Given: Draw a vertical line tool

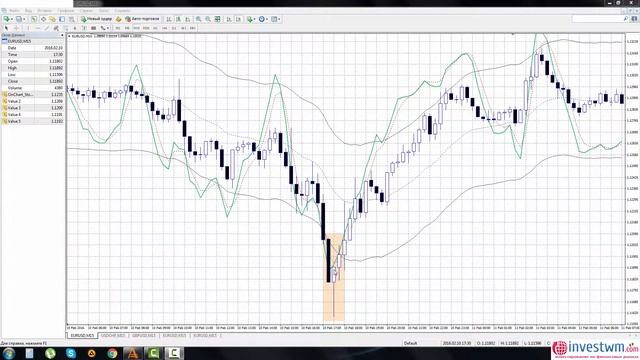Looking at the screenshot, I should (28, 28).
